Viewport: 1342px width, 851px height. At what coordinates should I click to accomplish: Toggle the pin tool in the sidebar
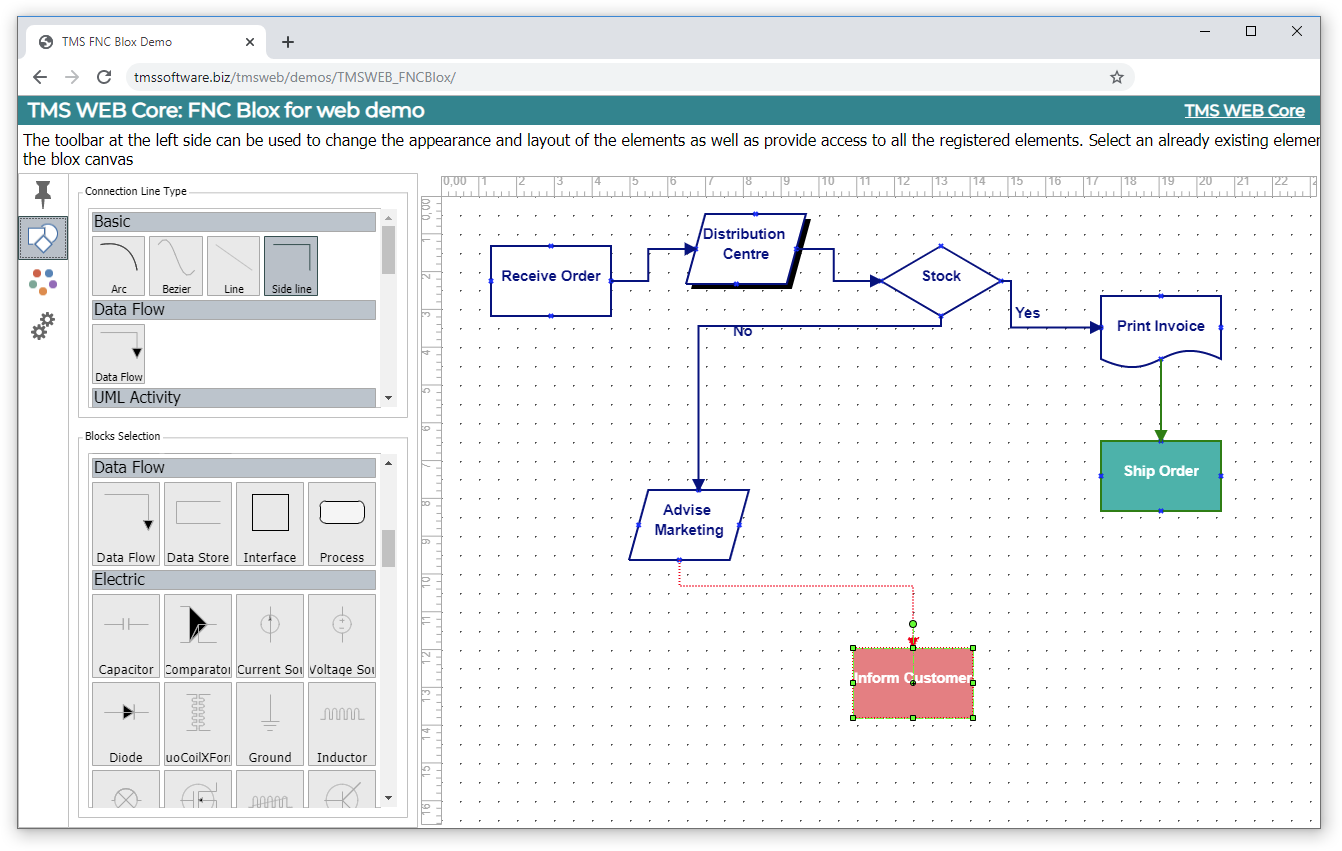pyautogui.click(x=42, y=194)
